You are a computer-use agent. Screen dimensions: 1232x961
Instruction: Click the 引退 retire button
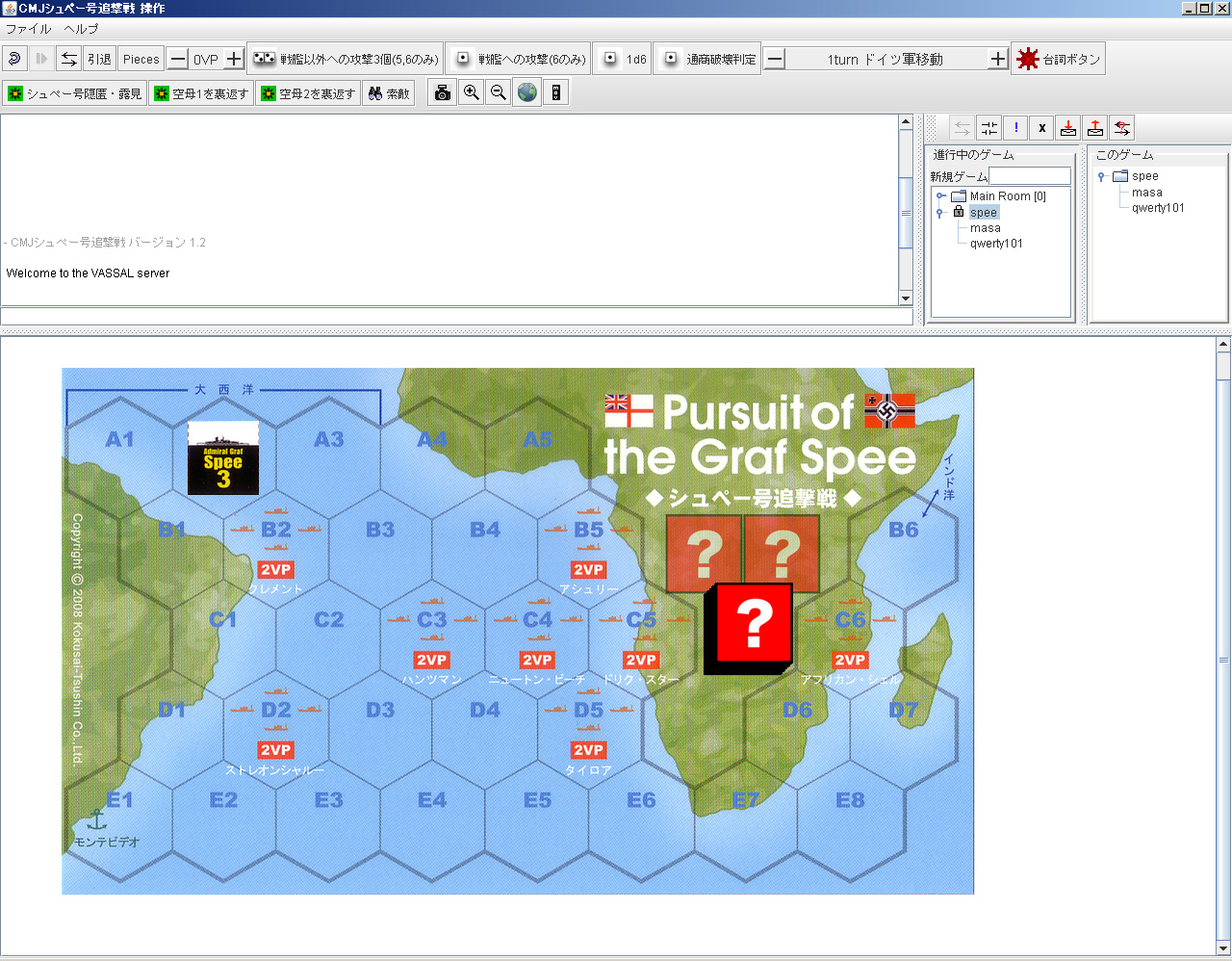[99, 59]
